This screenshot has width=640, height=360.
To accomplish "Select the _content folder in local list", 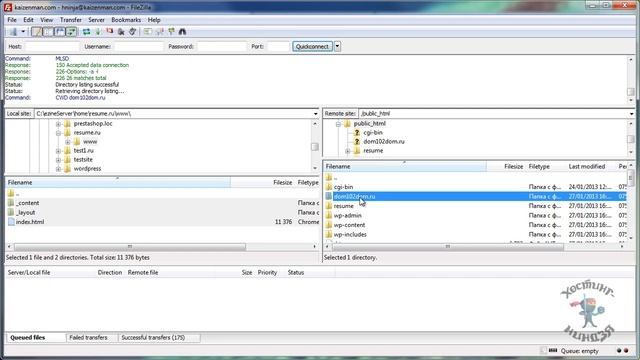I will coord(27,203).
